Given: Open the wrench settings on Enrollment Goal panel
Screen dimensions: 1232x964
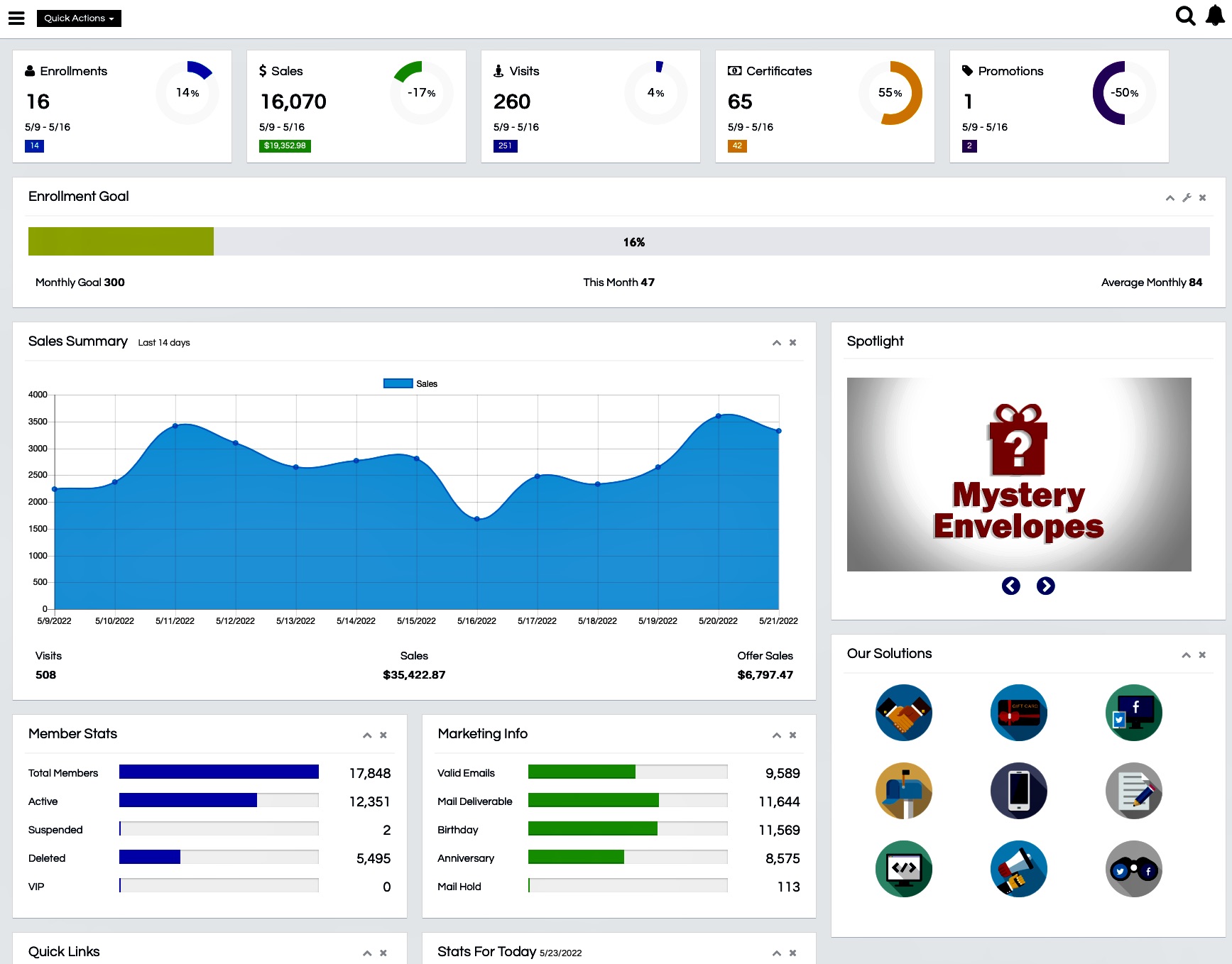Looking at the screenshot, I should pos(1186,198).
